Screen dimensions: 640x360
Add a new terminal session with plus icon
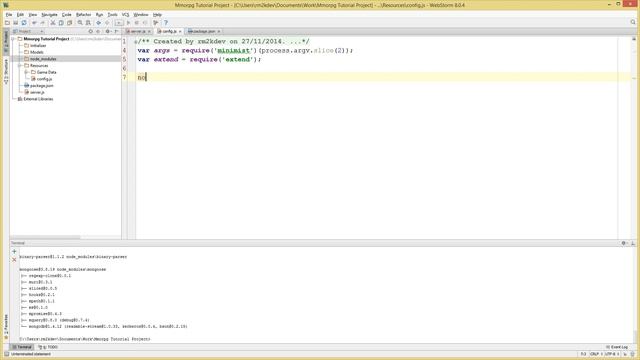pos(14,251)
